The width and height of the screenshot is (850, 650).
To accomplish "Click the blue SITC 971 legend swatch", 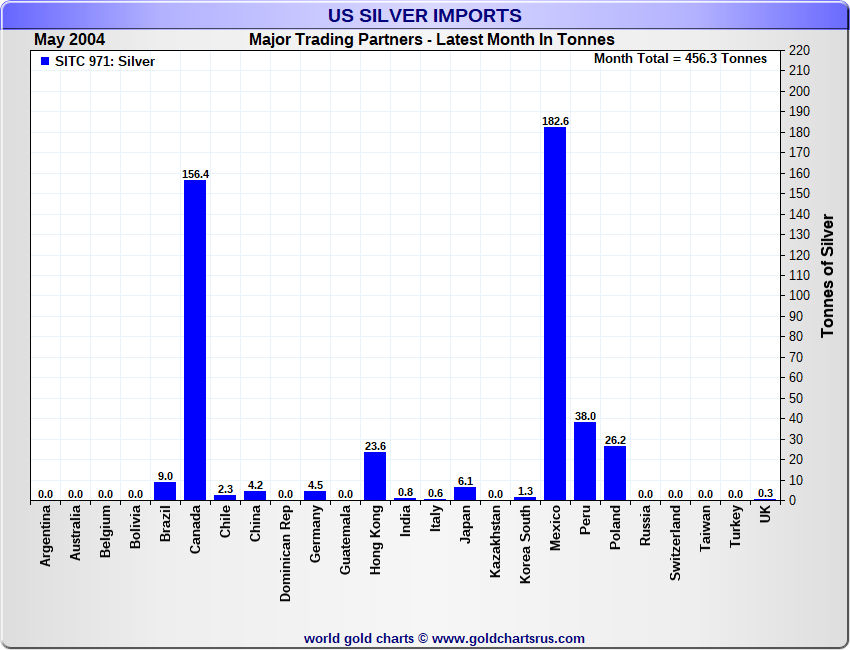I will [x=45, y=61].
